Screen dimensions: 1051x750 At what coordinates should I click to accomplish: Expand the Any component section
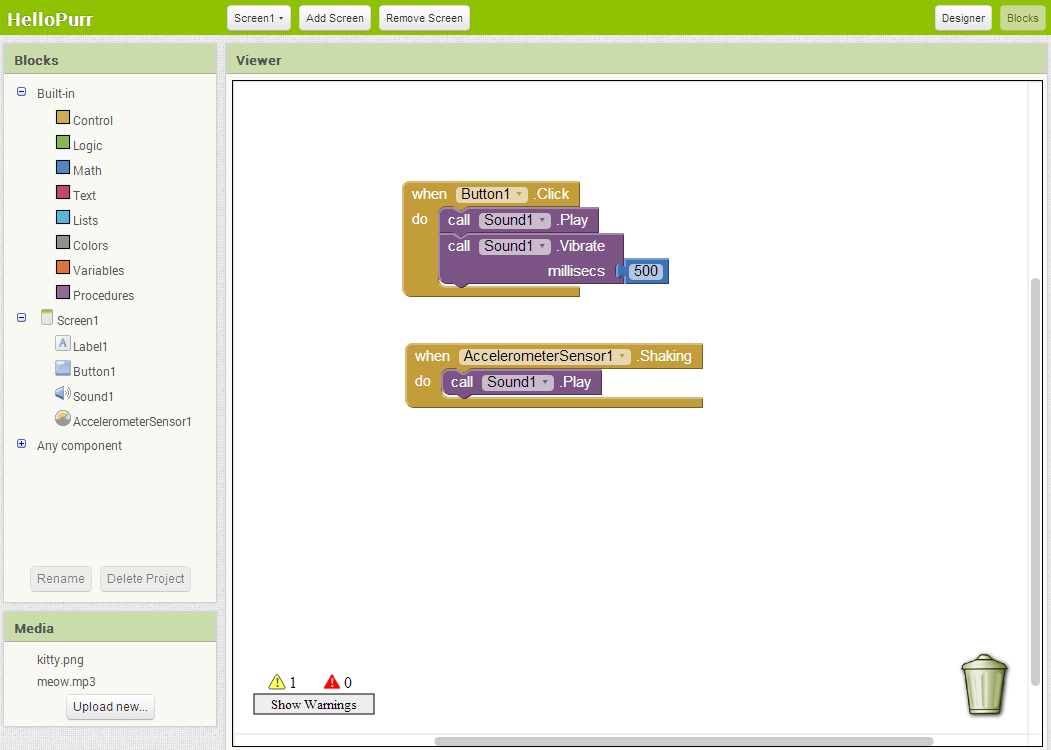click(22, 444)
